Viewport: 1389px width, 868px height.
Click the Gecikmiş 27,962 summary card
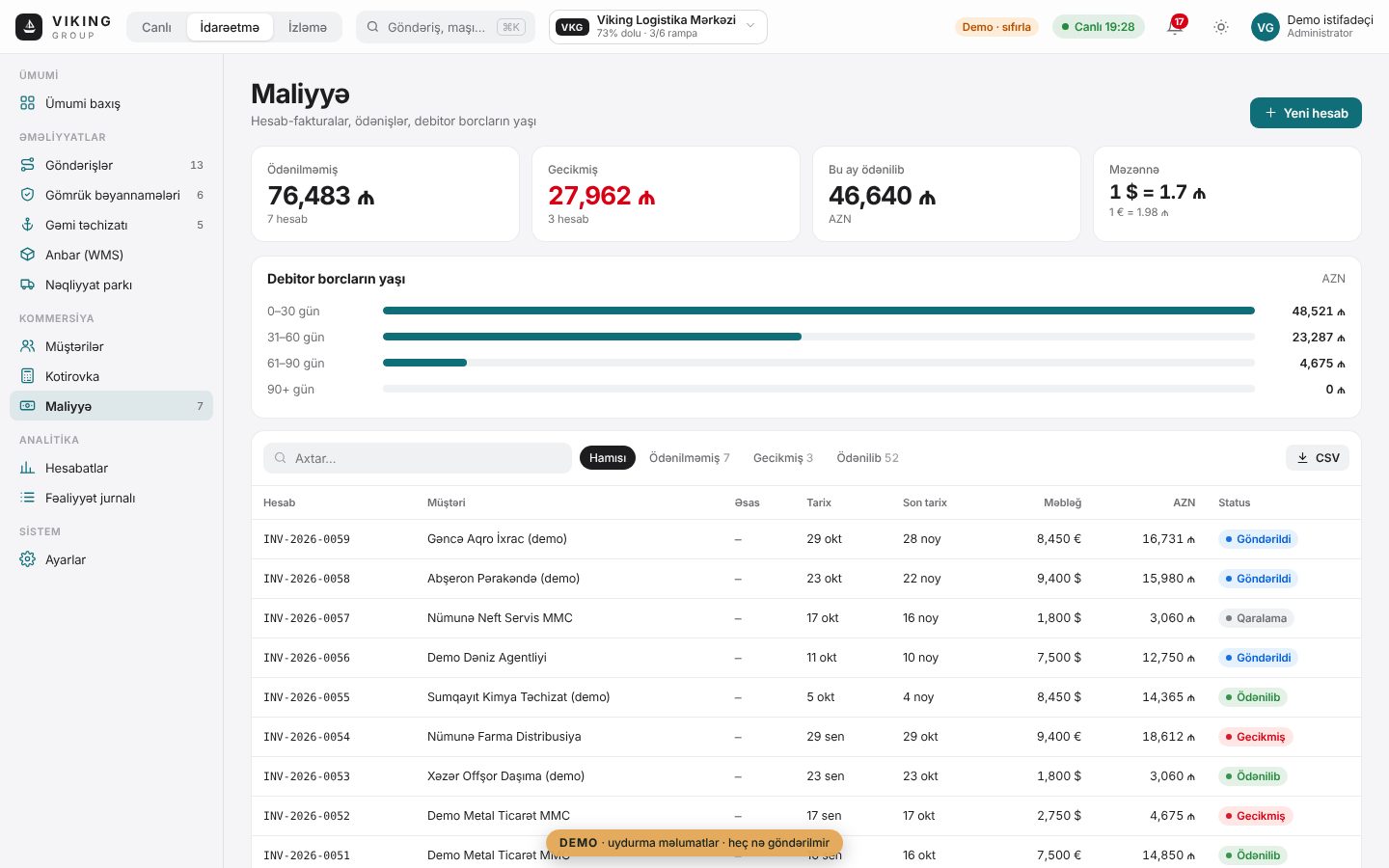(x=666, y=194)
